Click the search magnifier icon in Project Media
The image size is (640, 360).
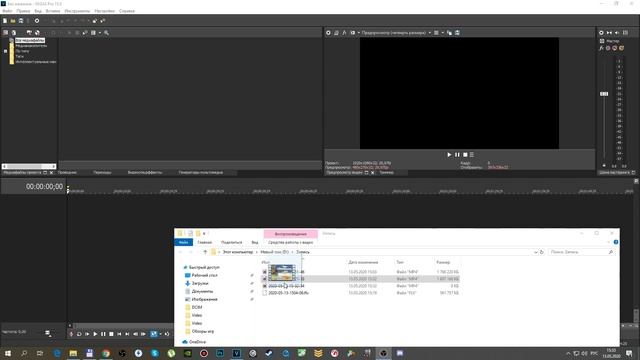tap(107, 33)
